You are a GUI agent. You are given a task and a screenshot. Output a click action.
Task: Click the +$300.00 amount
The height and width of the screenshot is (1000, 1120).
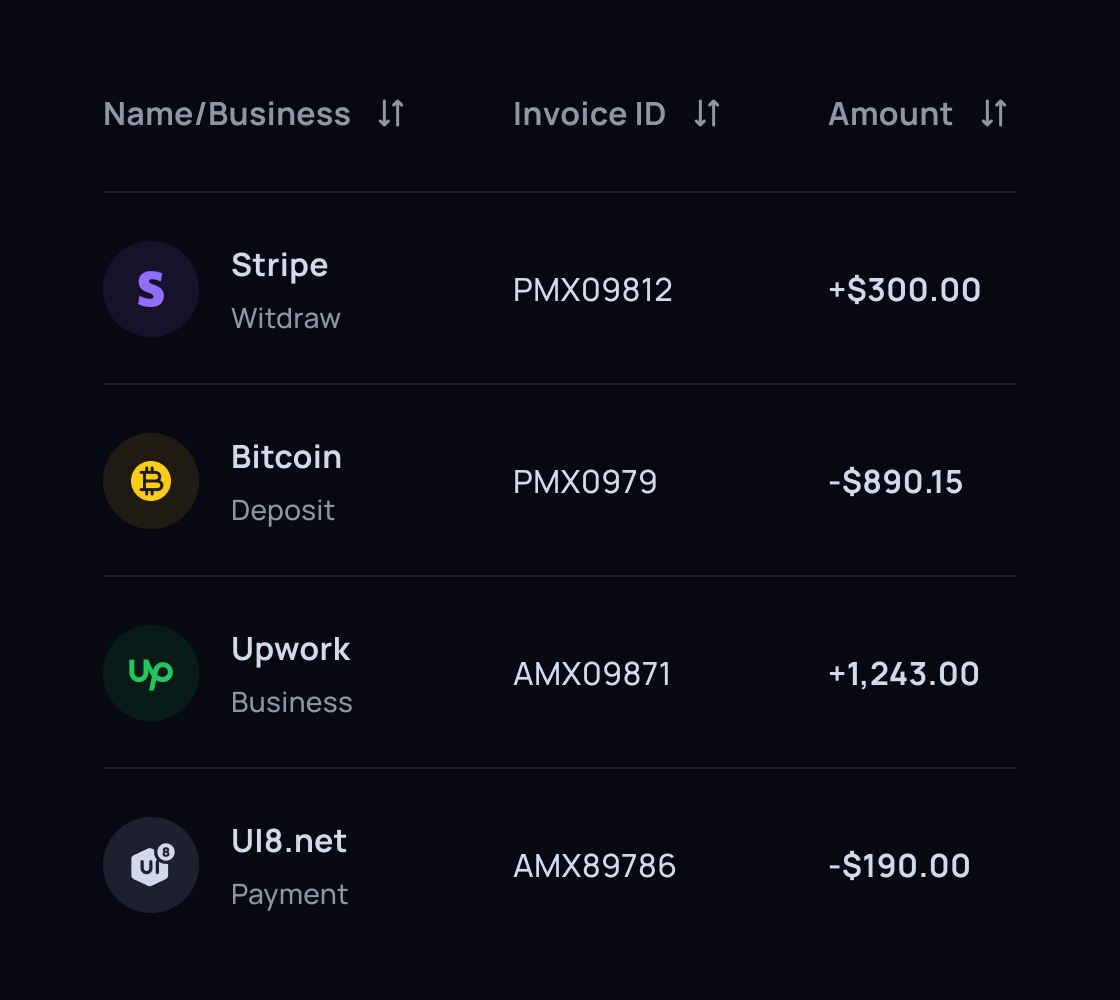pyautogui.click(x=905, y=290)
